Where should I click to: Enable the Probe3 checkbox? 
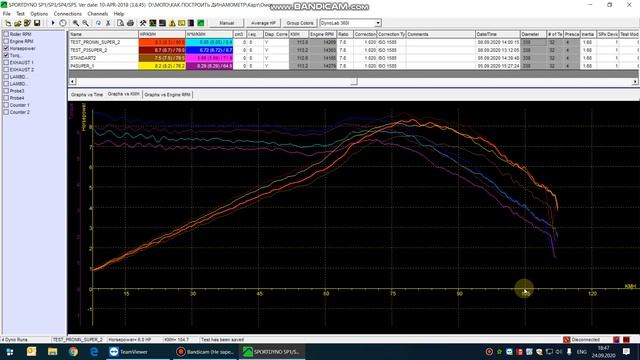(6, 91)
